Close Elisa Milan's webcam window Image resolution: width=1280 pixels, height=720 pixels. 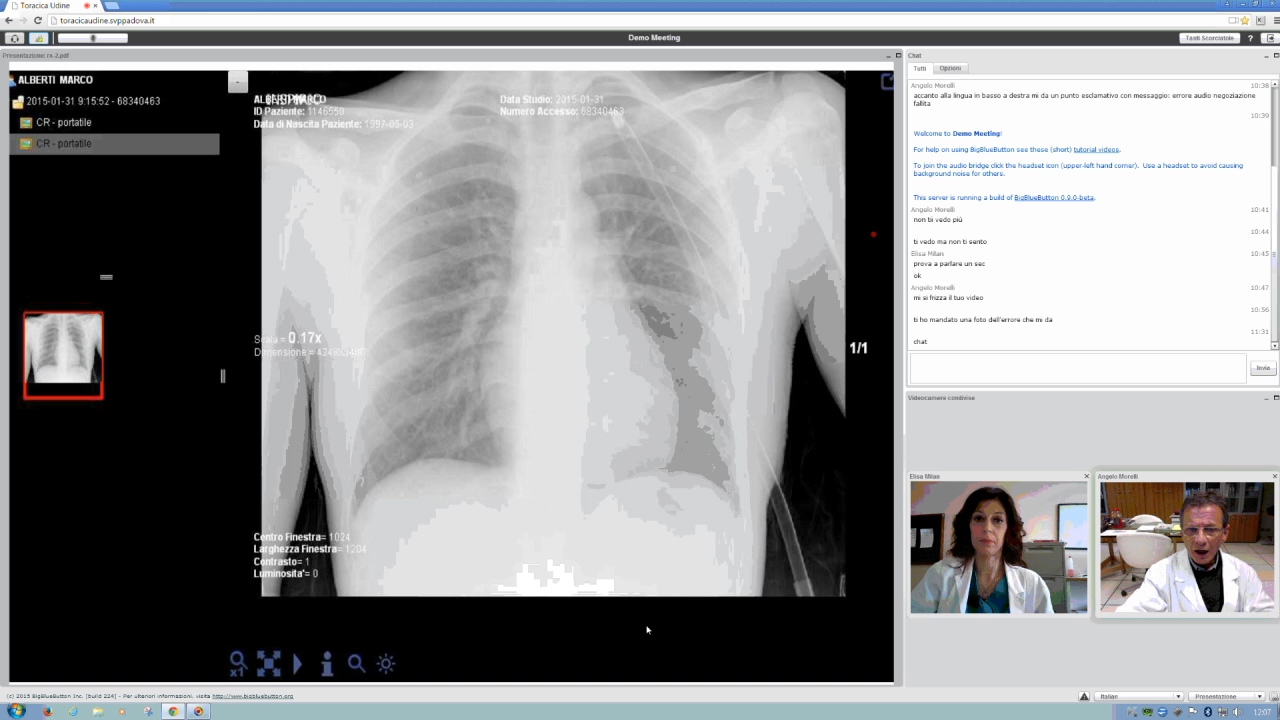tap(1086, 476)
